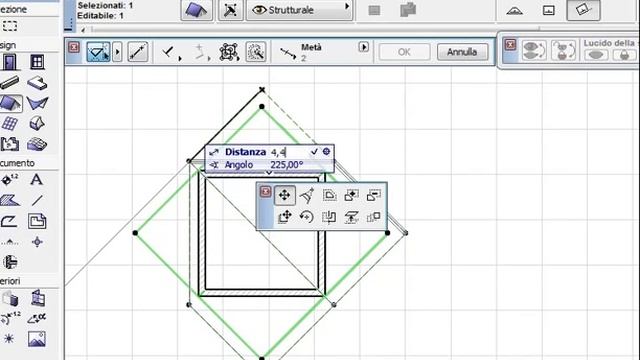Close the control box toolbar
This screenshot has height=360, width=640.
74,47
